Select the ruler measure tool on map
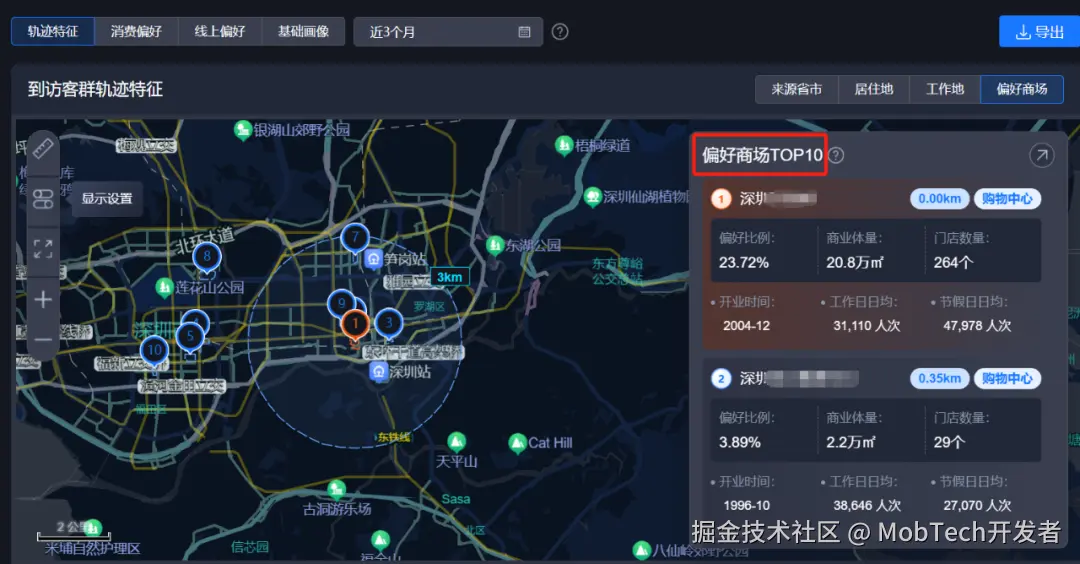 [x=43, y=149]
